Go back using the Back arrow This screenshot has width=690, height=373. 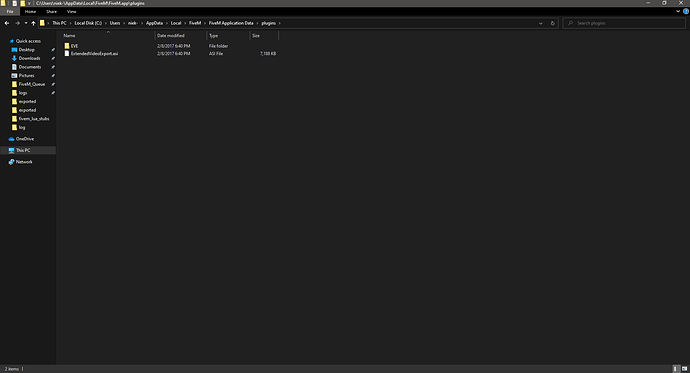click(x=7, y=23)
